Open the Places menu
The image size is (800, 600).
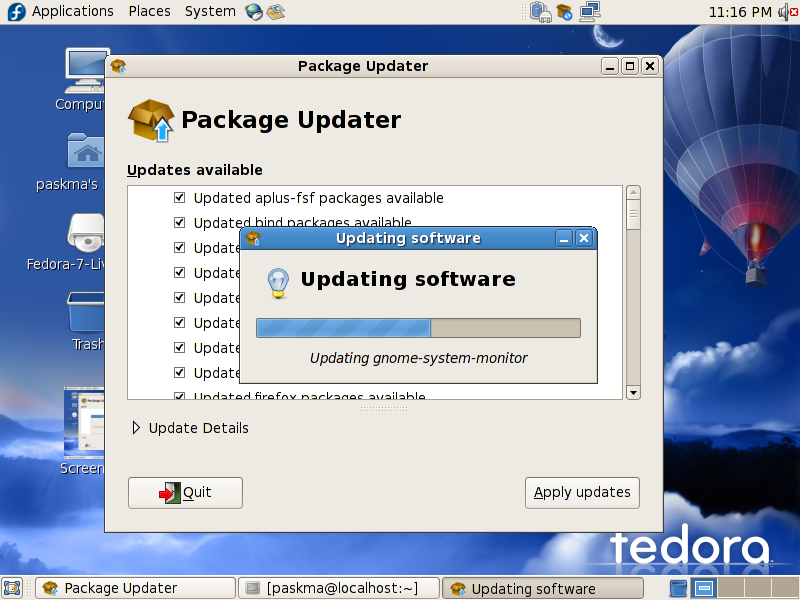point(149,11)
